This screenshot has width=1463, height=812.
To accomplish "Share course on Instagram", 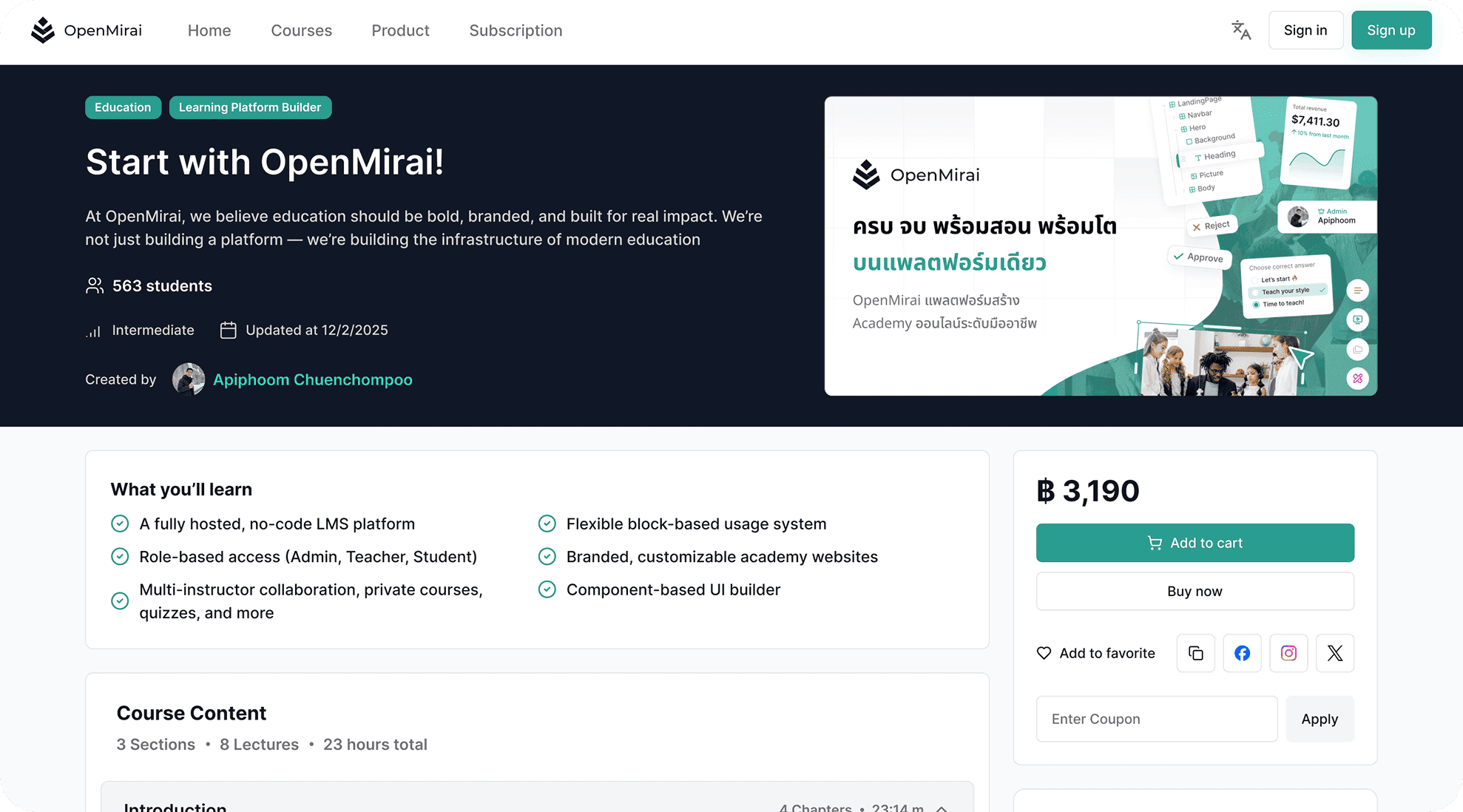I will click(x=1288, y=653).
